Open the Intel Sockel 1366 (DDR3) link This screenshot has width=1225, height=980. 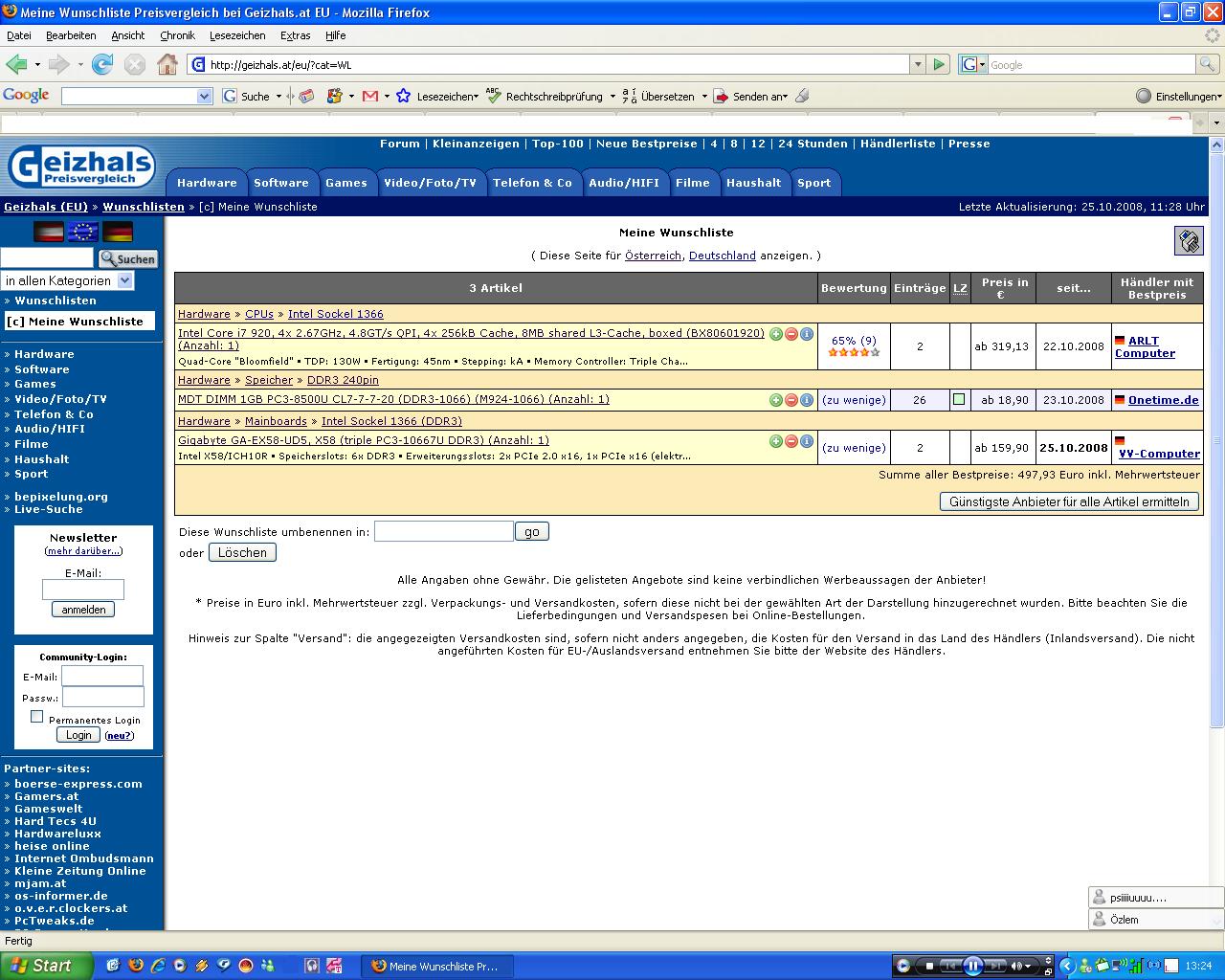[x=391, y=421]
